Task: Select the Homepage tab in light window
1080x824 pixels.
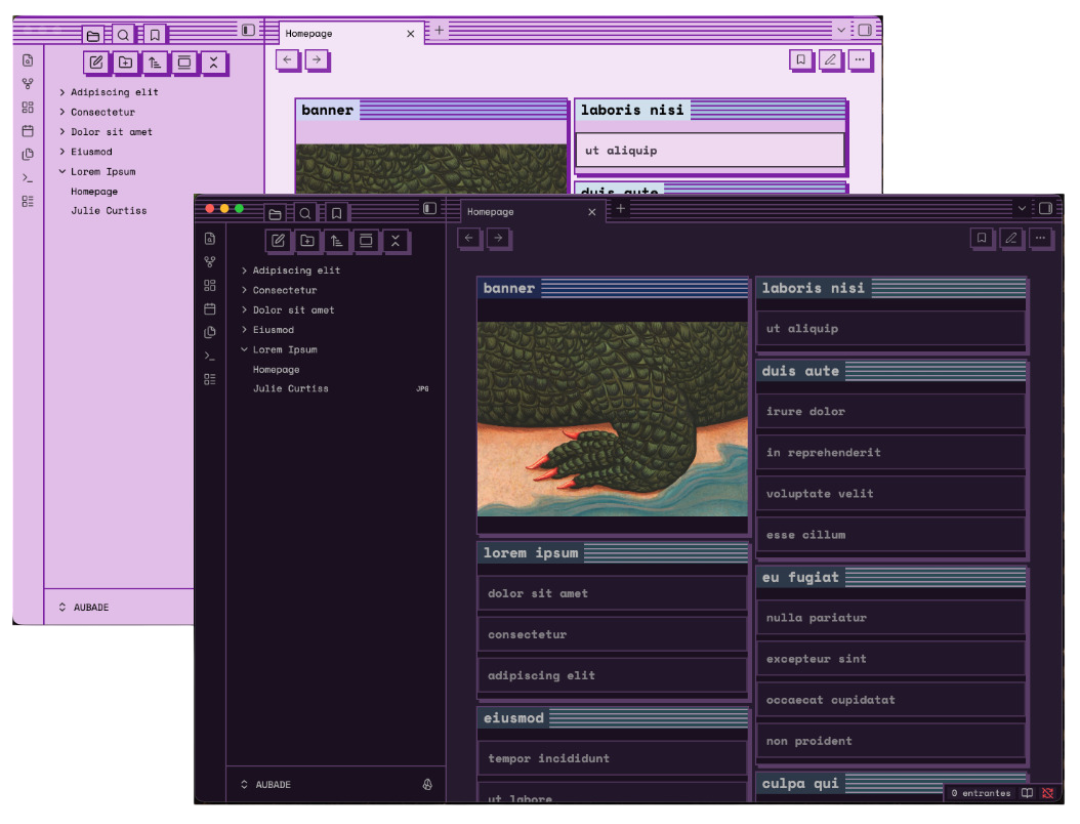Action: pyautogui.click(x=351, y=33)
